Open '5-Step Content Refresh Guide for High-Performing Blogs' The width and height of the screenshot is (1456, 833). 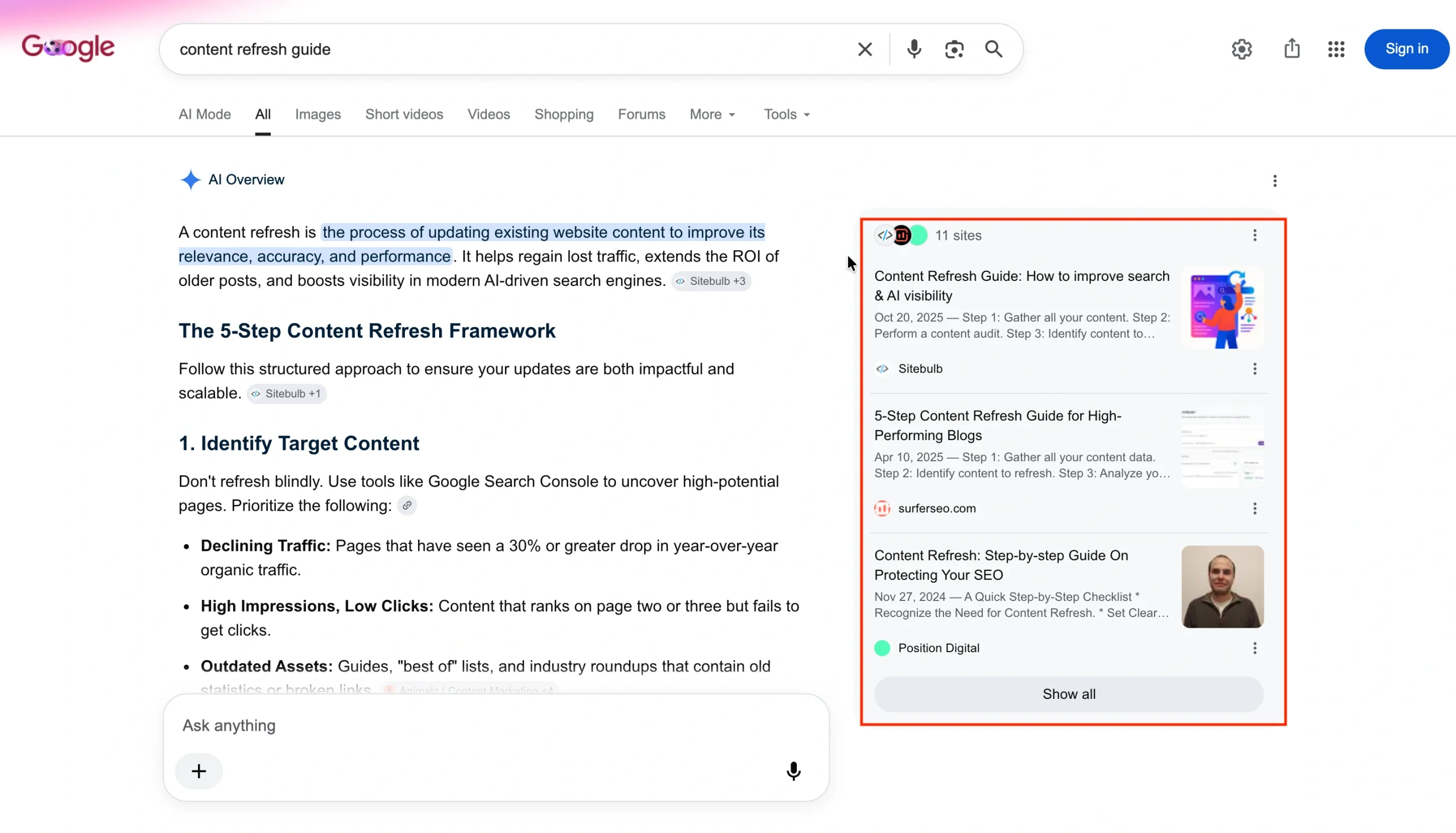(997, 425)
